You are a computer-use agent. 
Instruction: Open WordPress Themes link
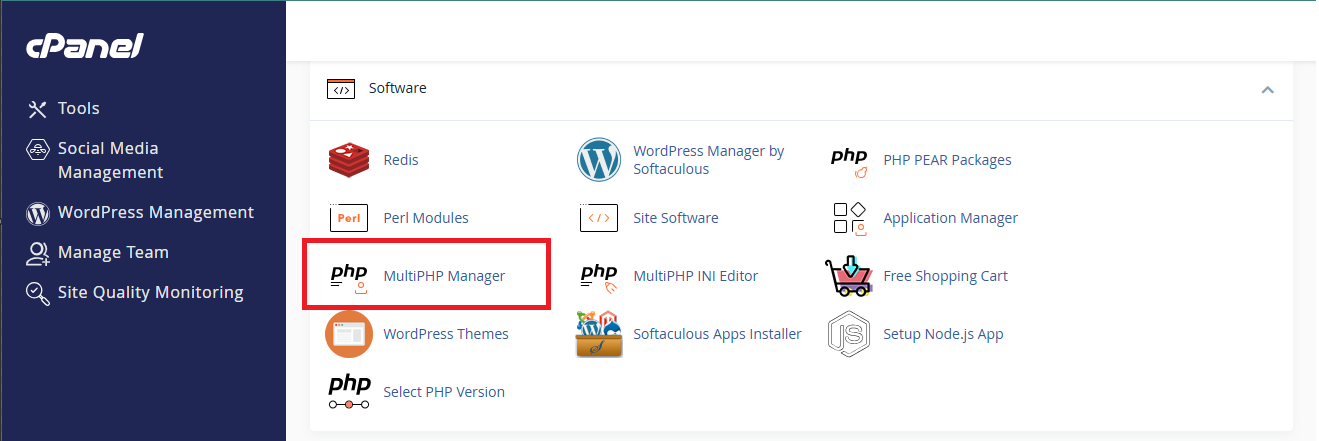[446, 334]
